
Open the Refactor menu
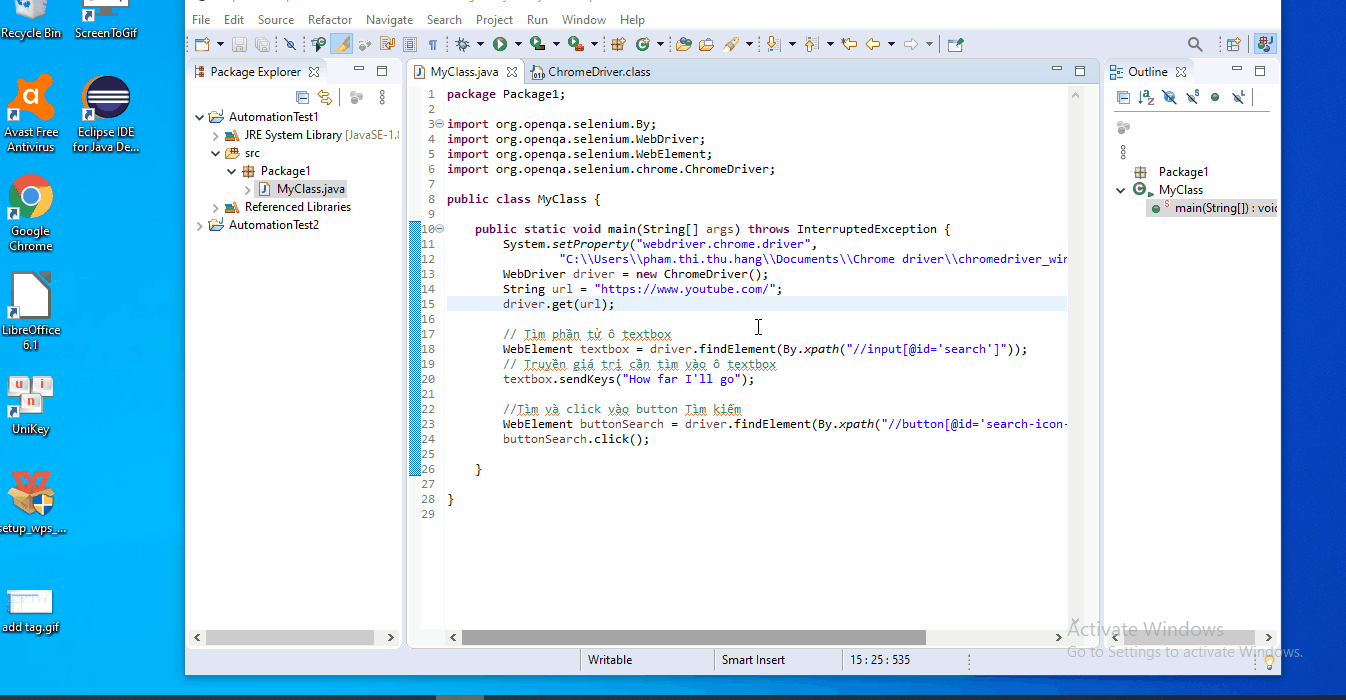click(329, 19)
